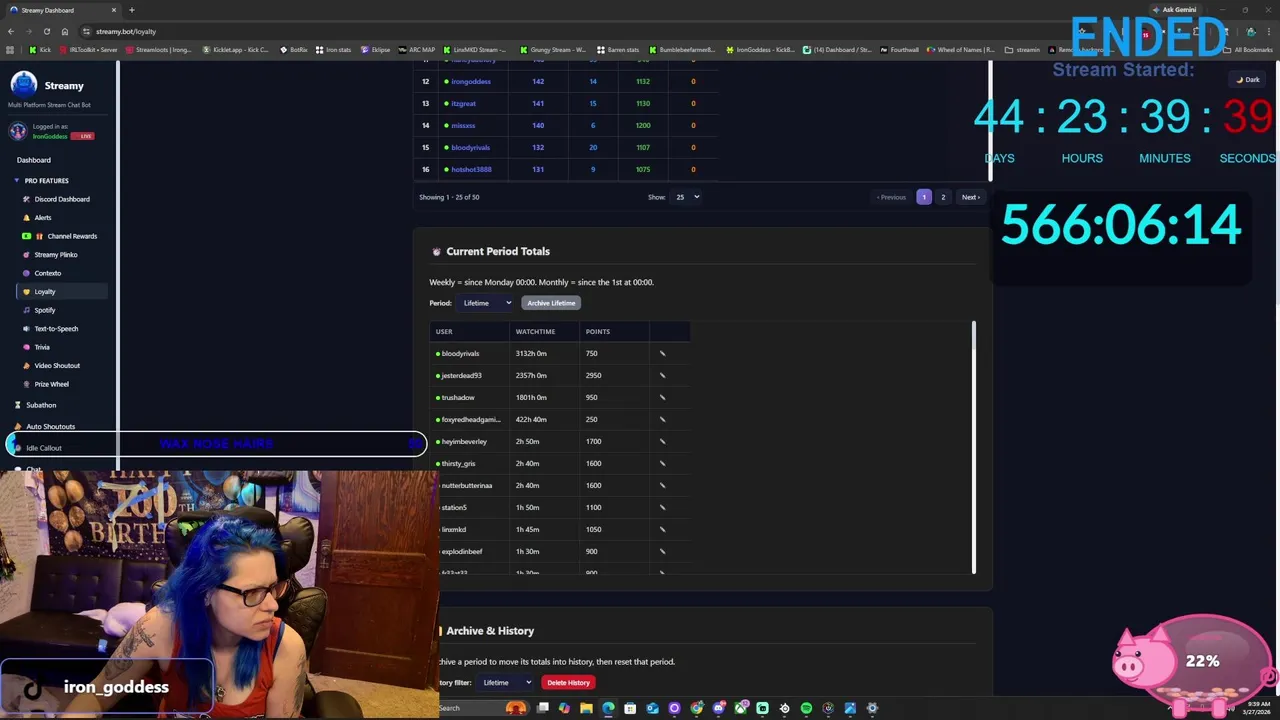Open Wheel of Names bookmark
Screen dimensions: 1280x720
(960, 49)
